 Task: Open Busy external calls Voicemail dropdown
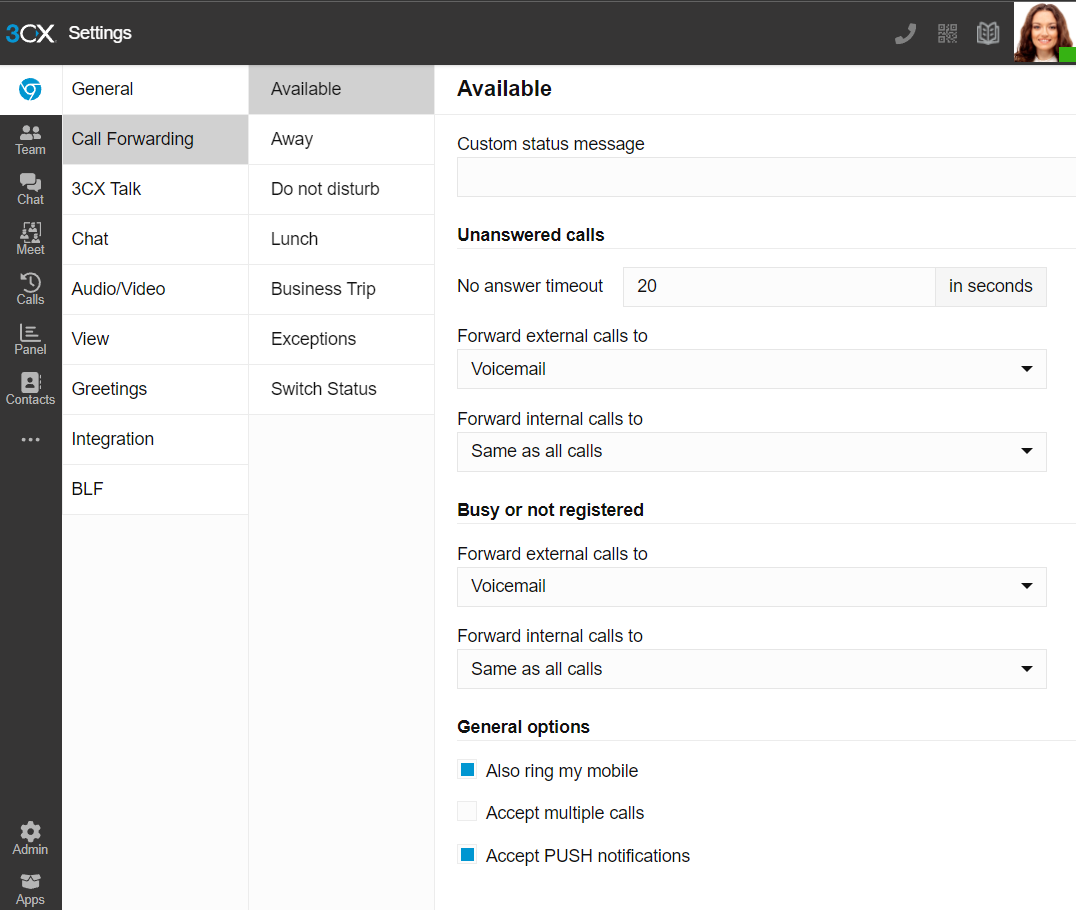[751, 587]
